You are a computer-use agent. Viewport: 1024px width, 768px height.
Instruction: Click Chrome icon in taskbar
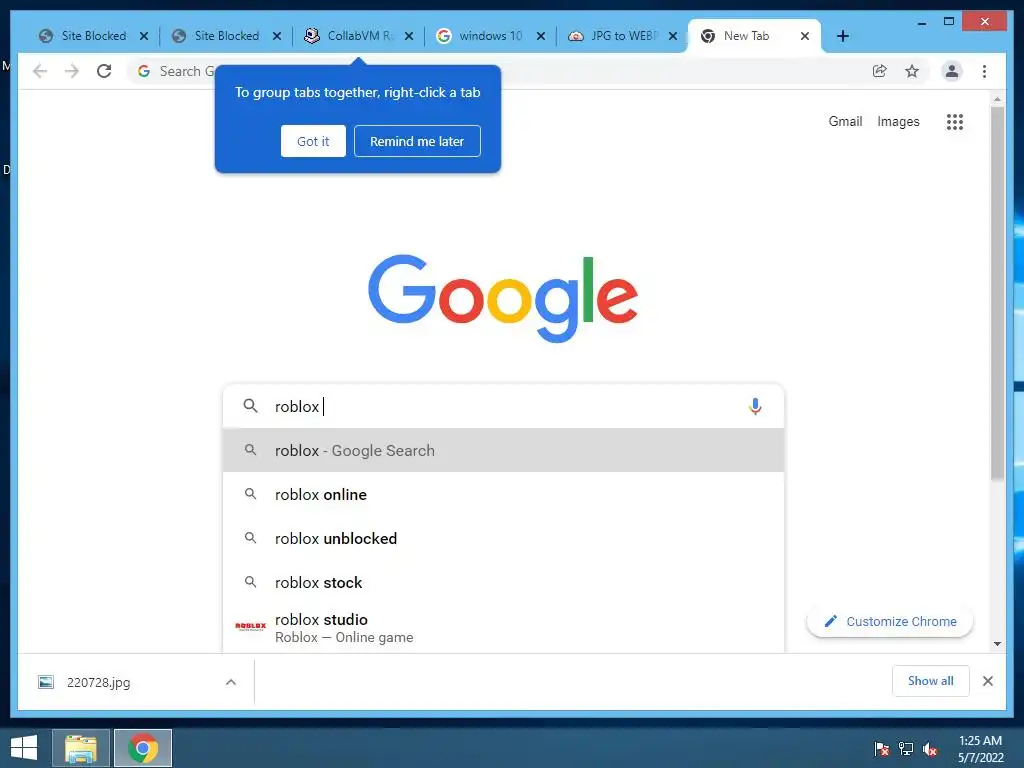pos(143,748)
